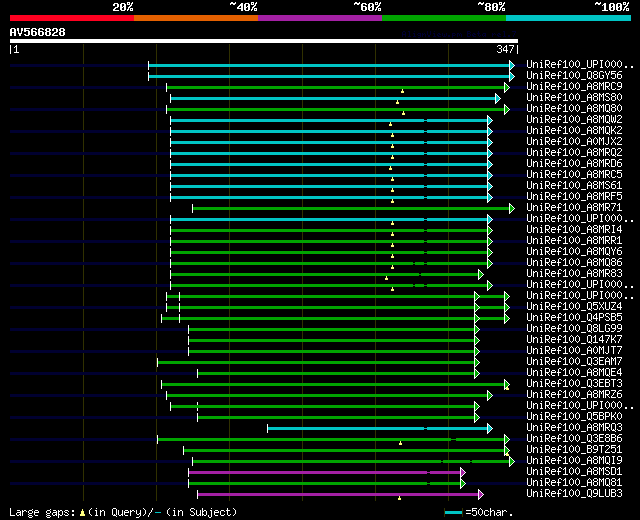This screenshot has height=520, width=640.
Task: Click the green ~80% identity legend segment
Action: [444, 18]
